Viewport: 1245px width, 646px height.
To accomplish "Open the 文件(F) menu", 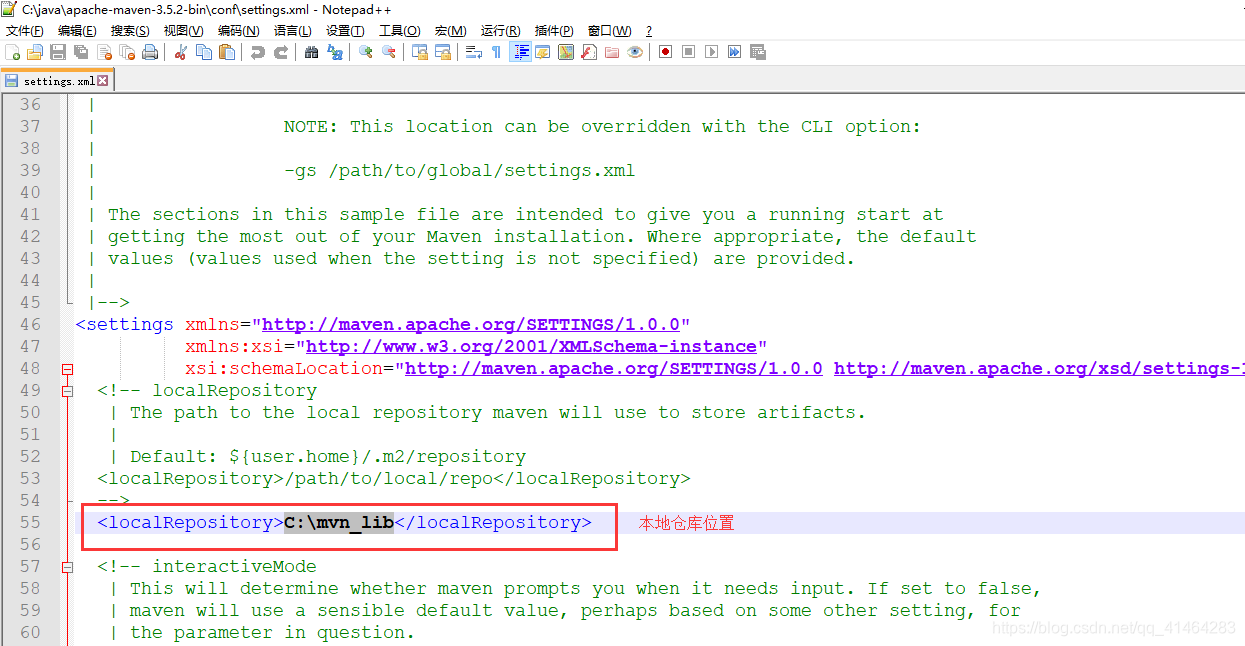I will click(x=25, y=31).
